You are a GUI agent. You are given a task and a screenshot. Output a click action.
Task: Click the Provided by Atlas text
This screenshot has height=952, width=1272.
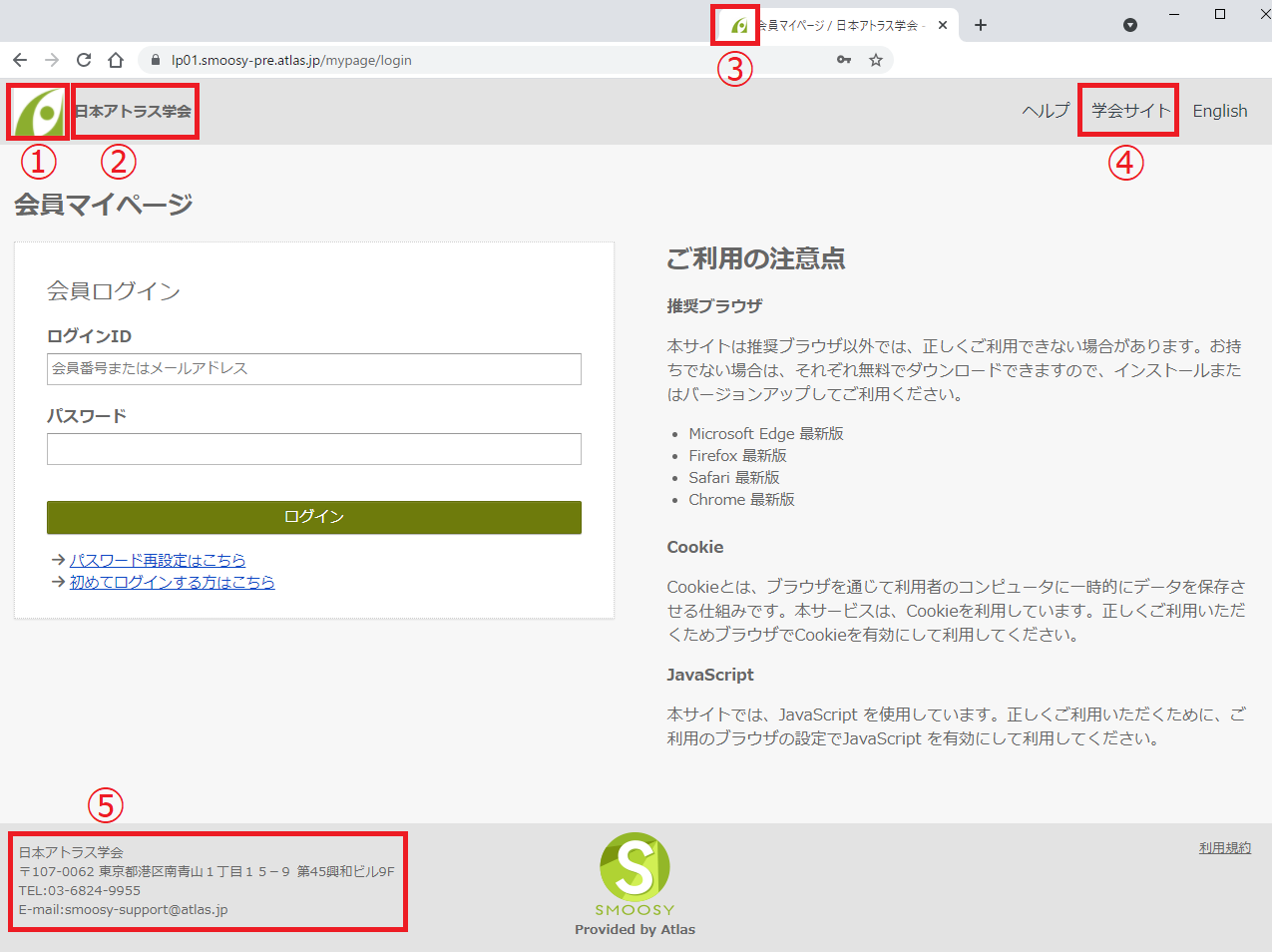pyautogui.click(x=636, y=929)
